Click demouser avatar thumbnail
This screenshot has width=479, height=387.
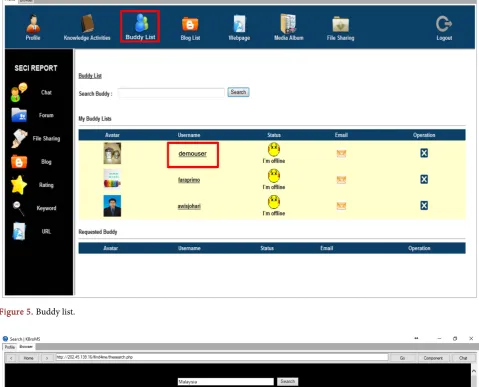(112, 153)
